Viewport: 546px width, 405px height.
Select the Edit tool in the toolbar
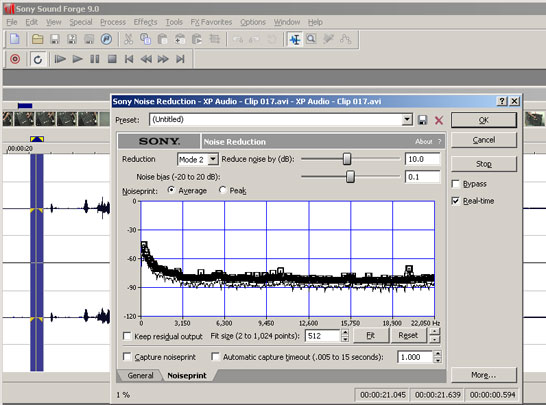[x=295, y=39]
